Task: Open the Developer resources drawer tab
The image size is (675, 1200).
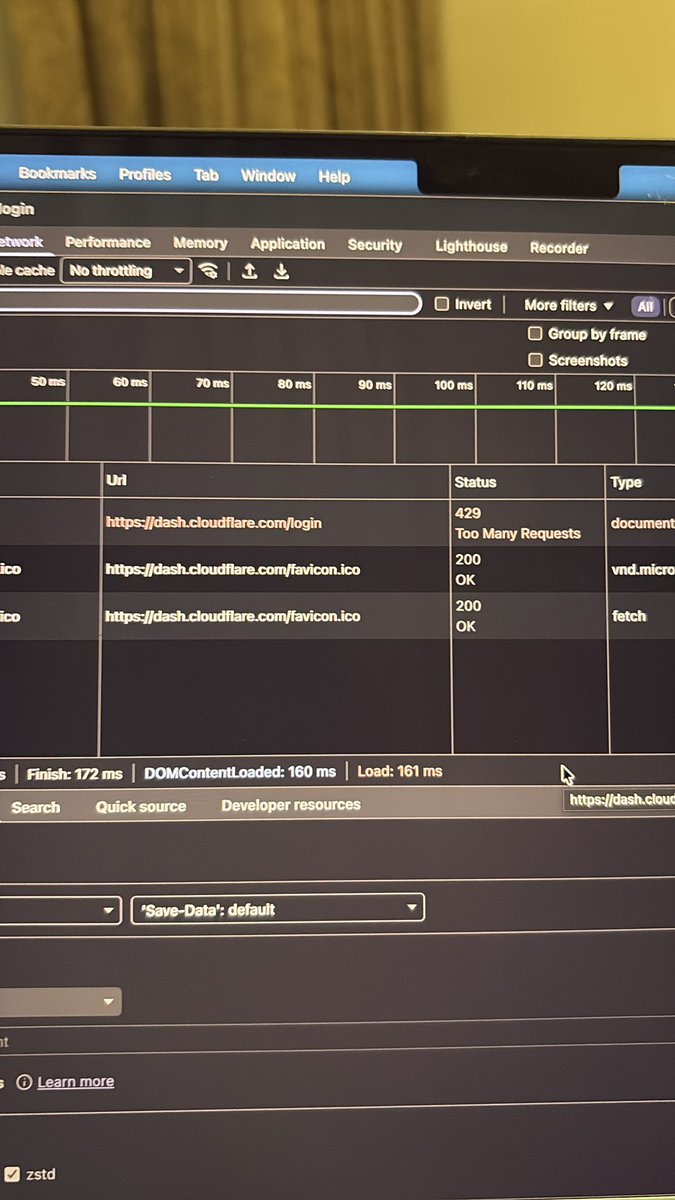Action: point(291,805)
